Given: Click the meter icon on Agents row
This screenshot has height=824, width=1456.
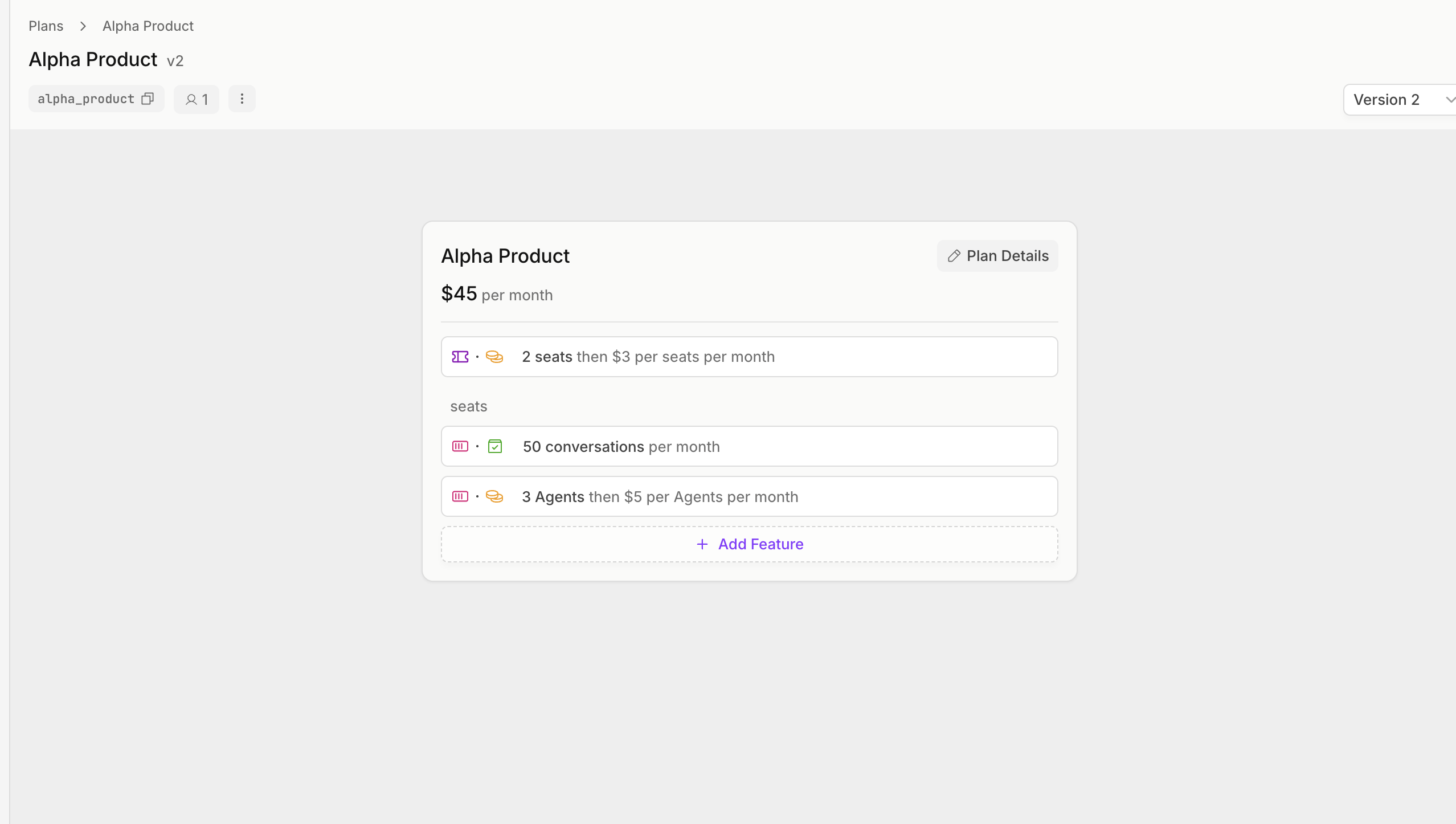Looking at the screenshot, I should 460,496.
